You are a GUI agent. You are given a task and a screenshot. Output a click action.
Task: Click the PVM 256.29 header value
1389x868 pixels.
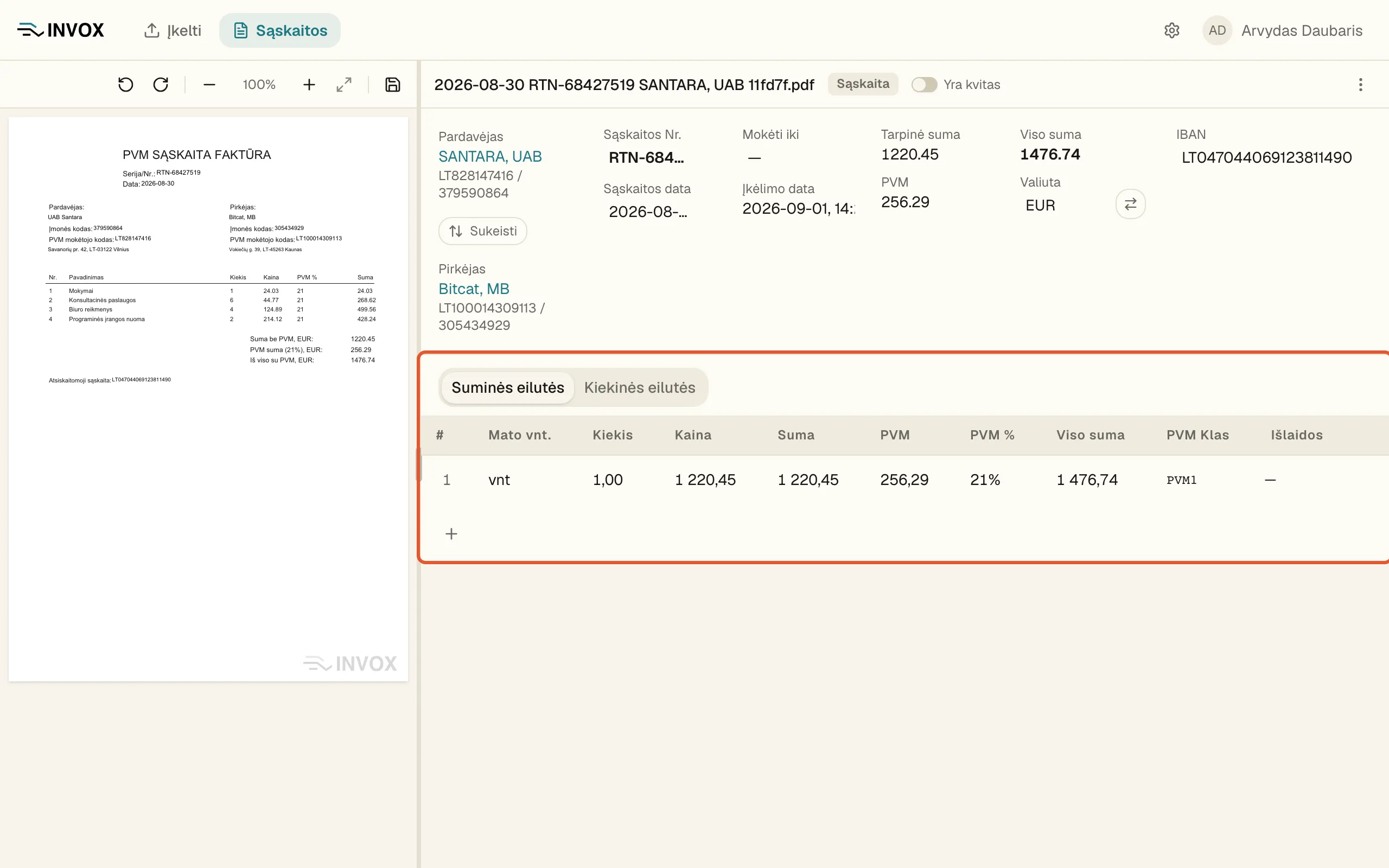[905, 202]
